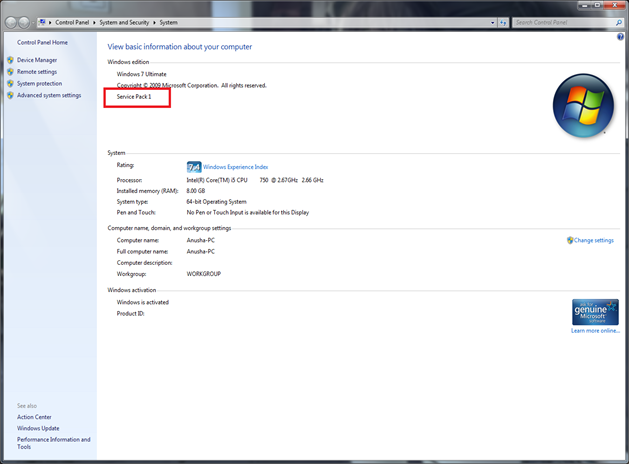The width and height of the screenshot is (629, 464).
Task: Click the shield icon beside Change settings
Action: tap(570, 240)
